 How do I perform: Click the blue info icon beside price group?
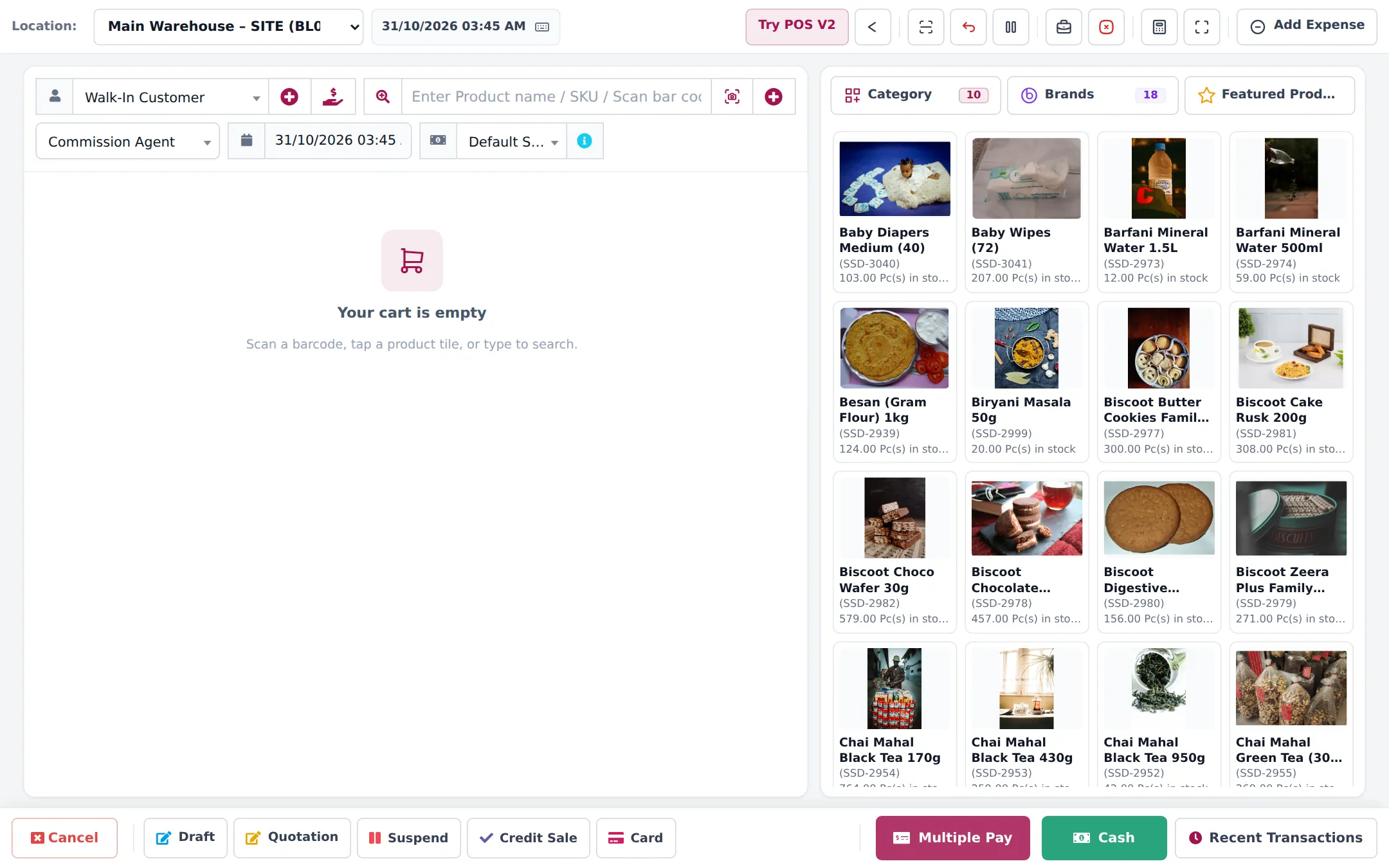pos(585,141)
